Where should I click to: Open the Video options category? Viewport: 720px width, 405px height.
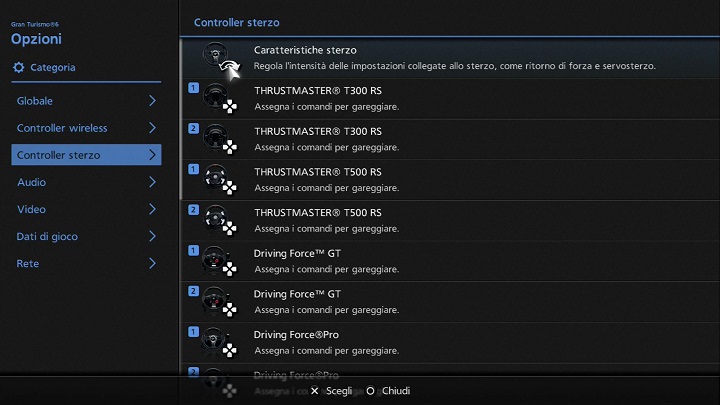pos(32,209)
